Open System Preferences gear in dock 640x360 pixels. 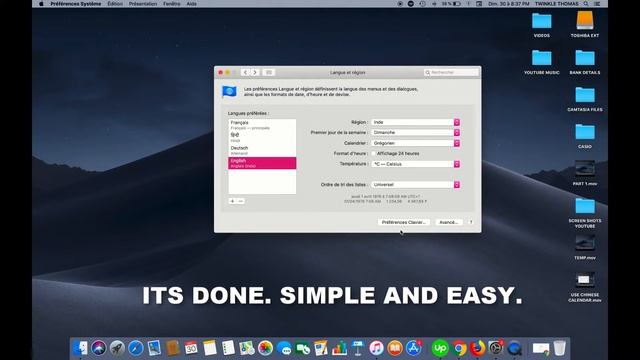pyautogui.click(x=496, y=348)
